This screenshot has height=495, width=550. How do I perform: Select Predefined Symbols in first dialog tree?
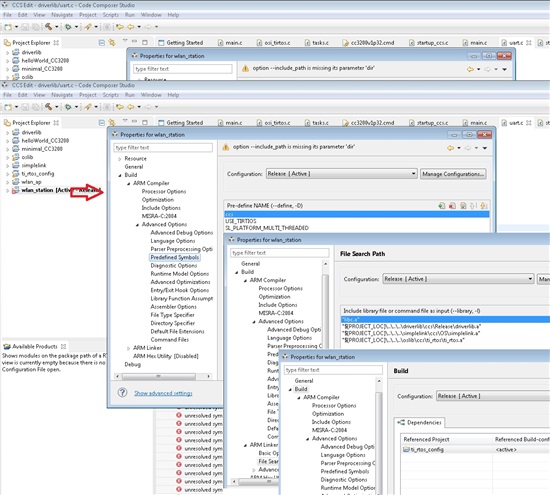pos(175,257)
